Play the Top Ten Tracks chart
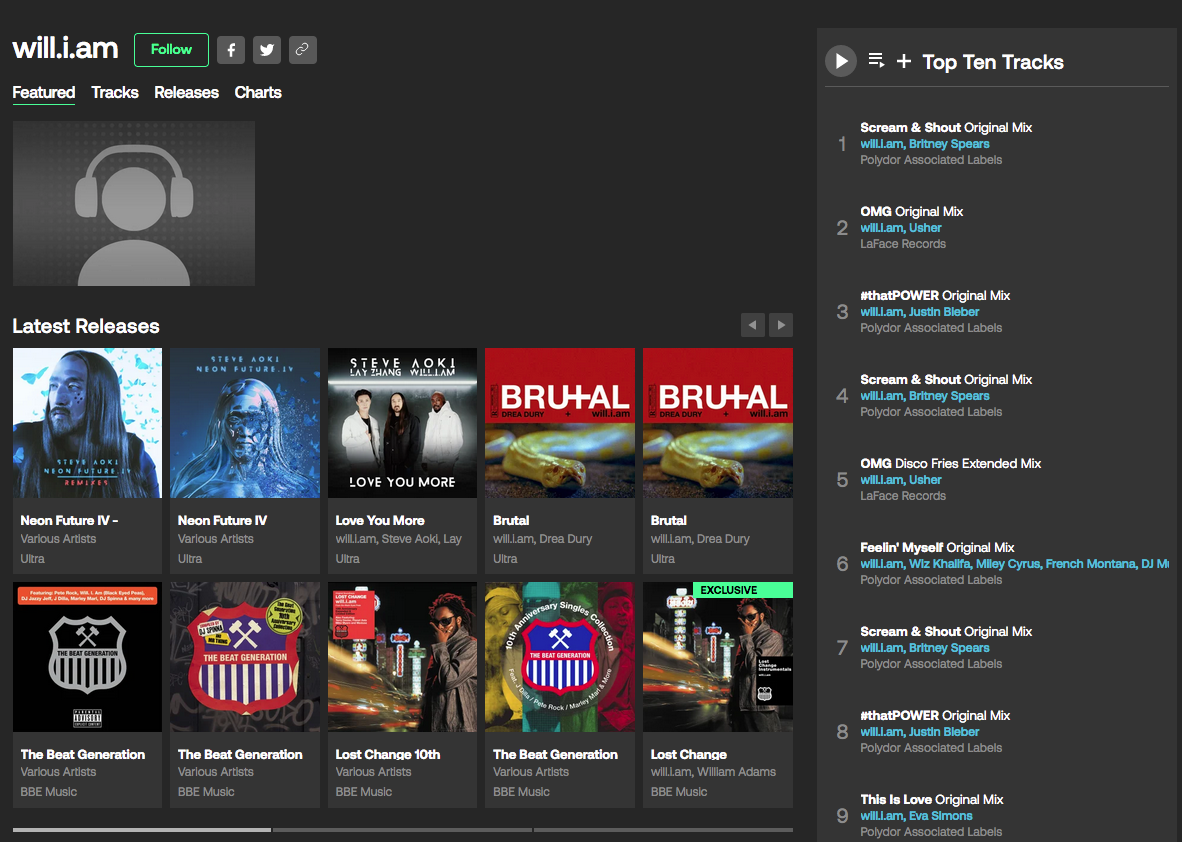1182x842 pixels. 841,61
